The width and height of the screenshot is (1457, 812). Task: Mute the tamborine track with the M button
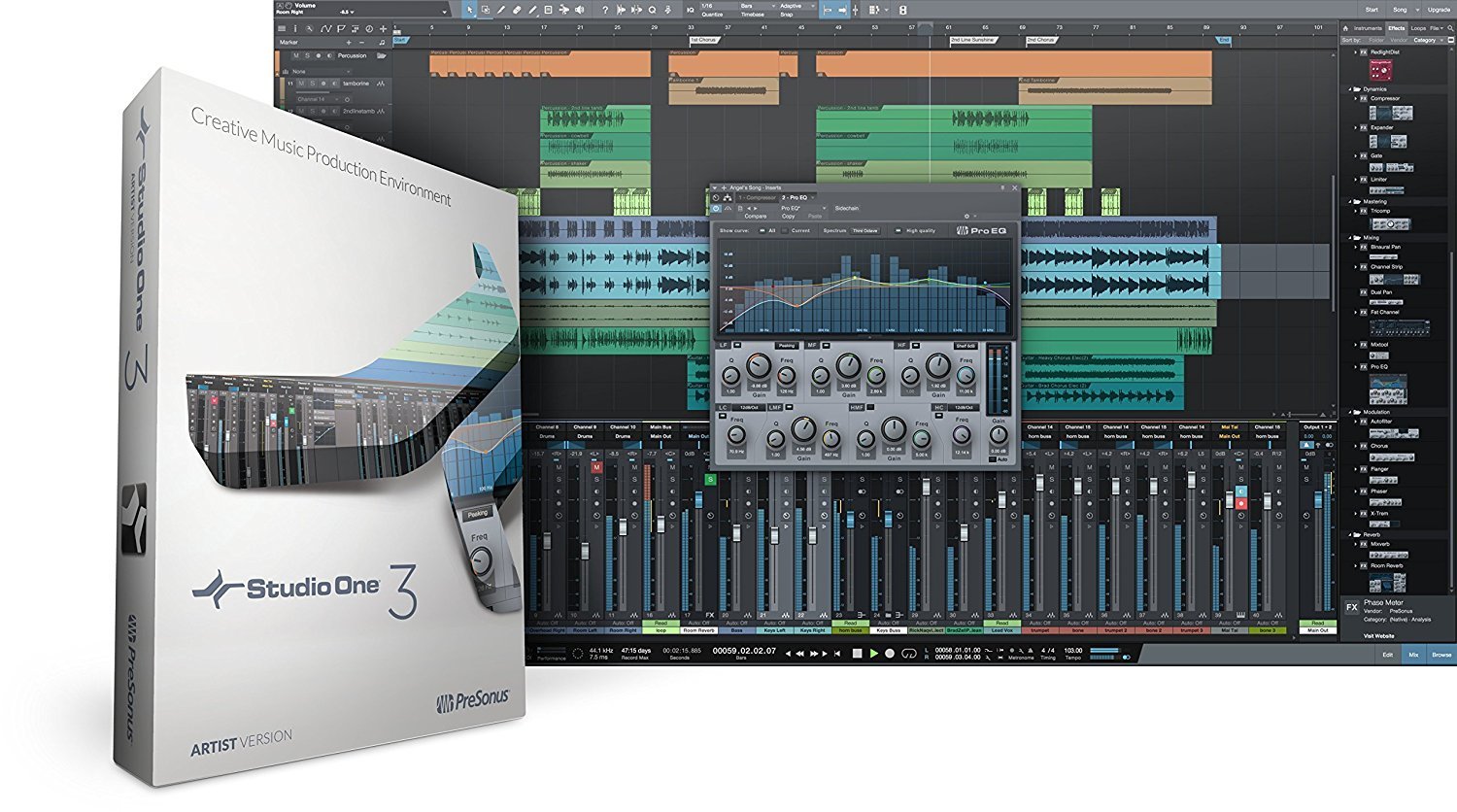click(301, 84)
